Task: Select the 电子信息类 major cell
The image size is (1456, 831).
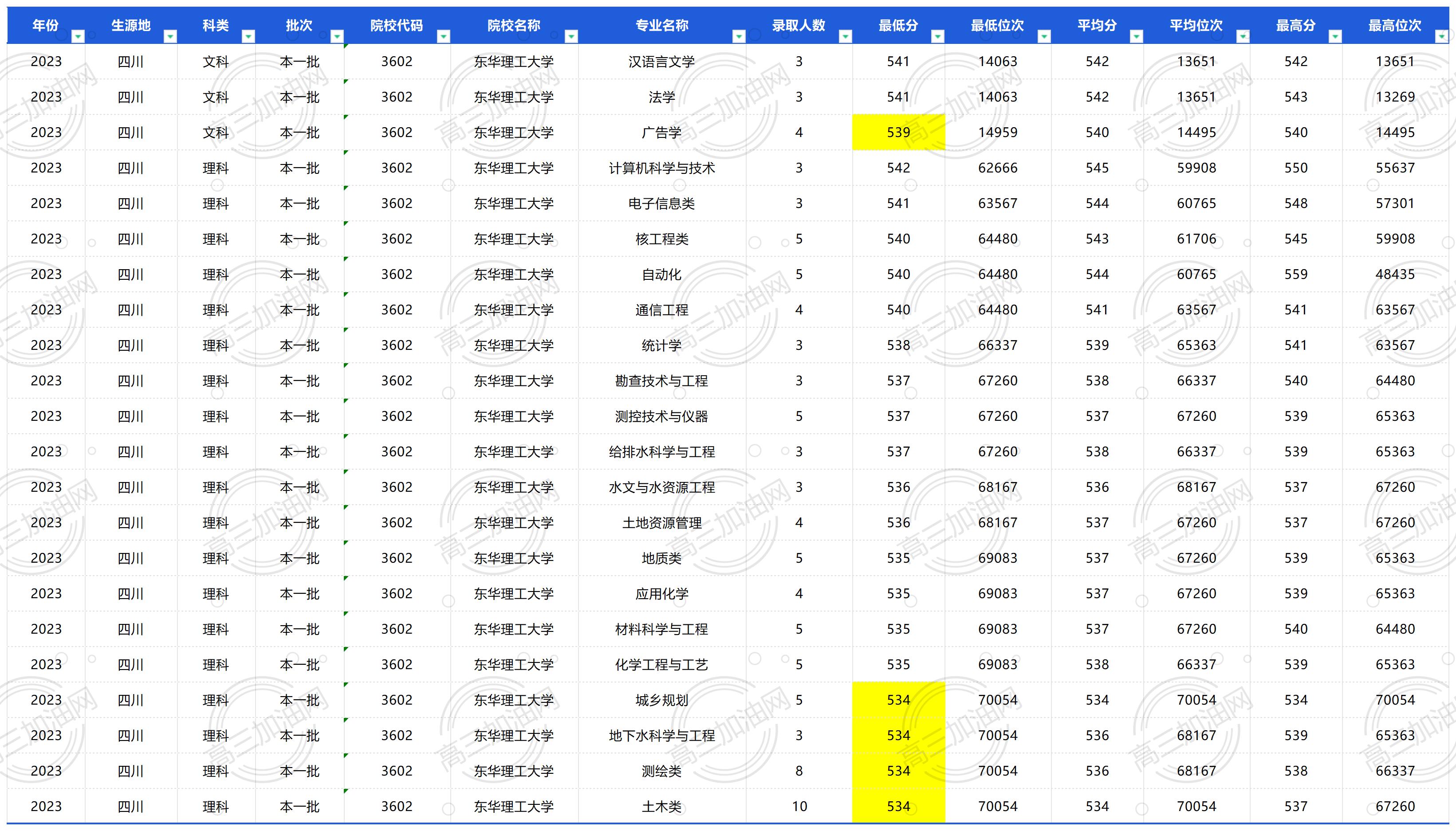Action: (662, 203)
